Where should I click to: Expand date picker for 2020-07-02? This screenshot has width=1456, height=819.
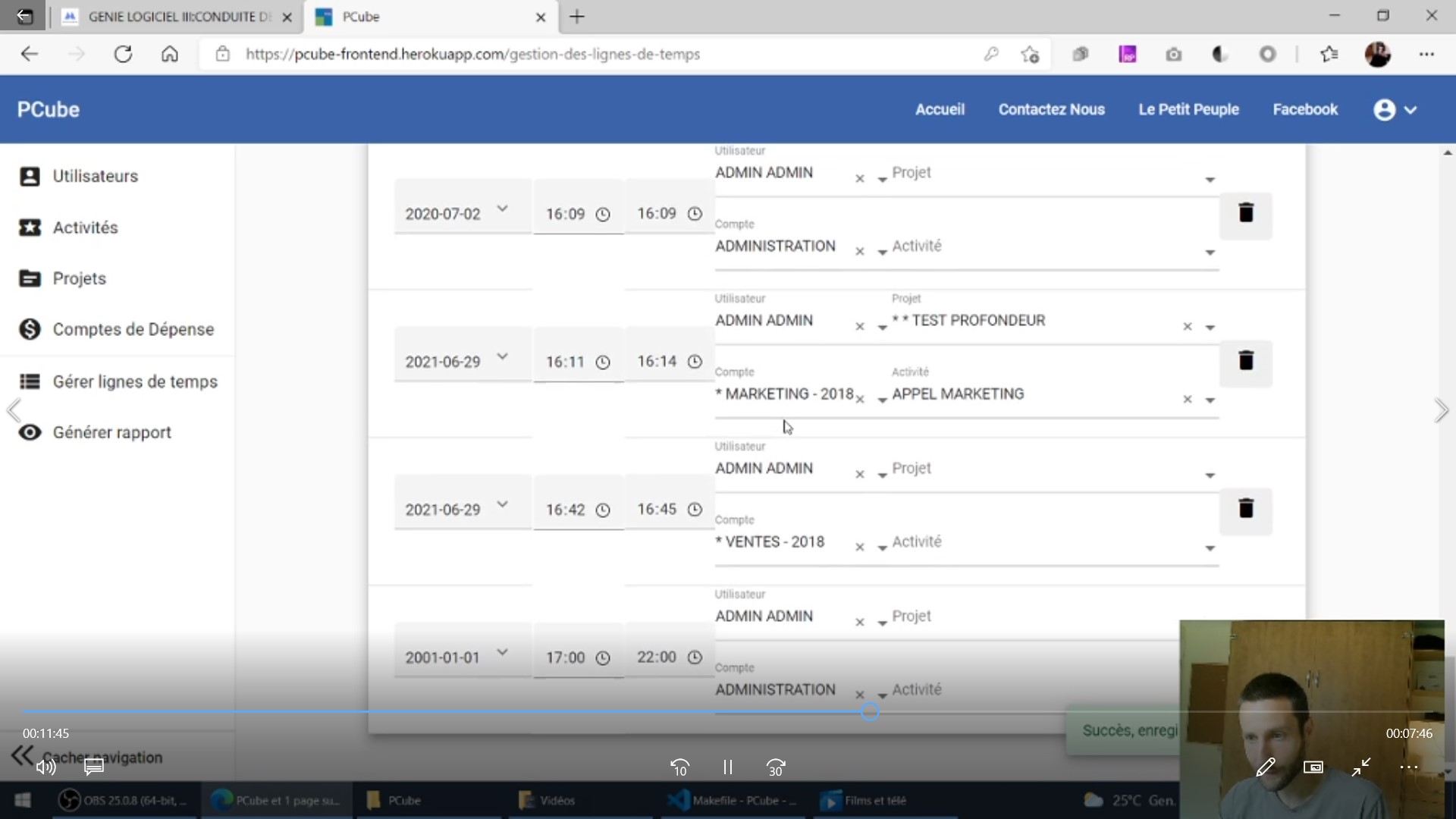[x=502, y=209]
